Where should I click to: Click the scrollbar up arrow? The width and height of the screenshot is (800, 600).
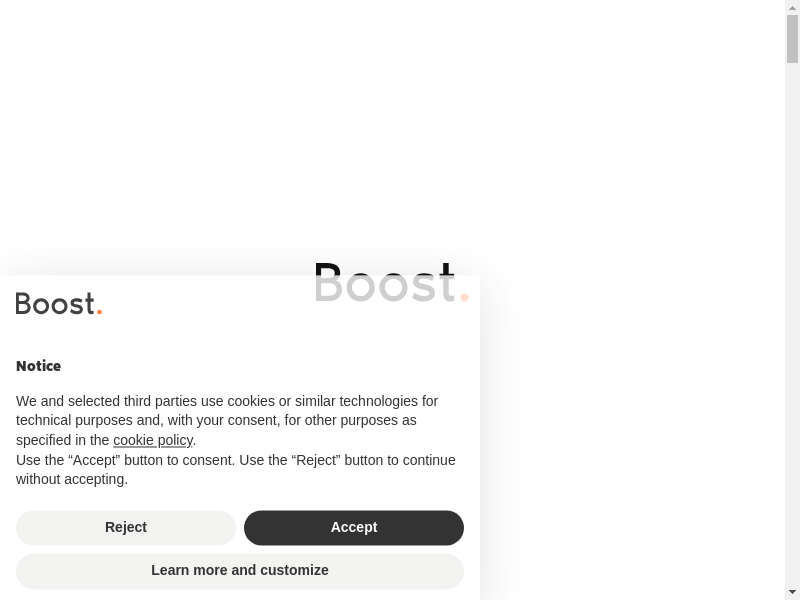792,7
